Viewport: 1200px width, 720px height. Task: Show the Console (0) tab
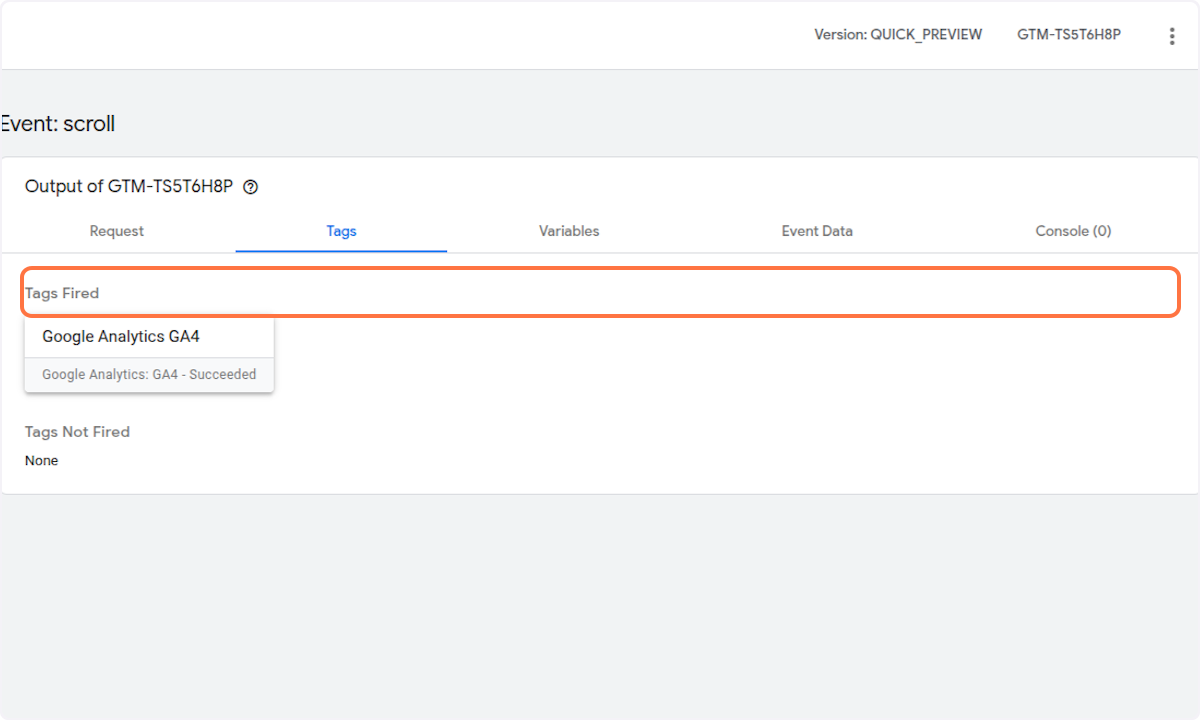click(1073, 231)
